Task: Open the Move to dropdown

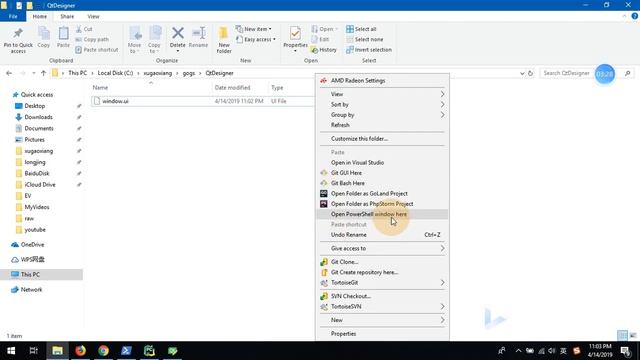Action: pyautogui.click(x=134, y=40)
